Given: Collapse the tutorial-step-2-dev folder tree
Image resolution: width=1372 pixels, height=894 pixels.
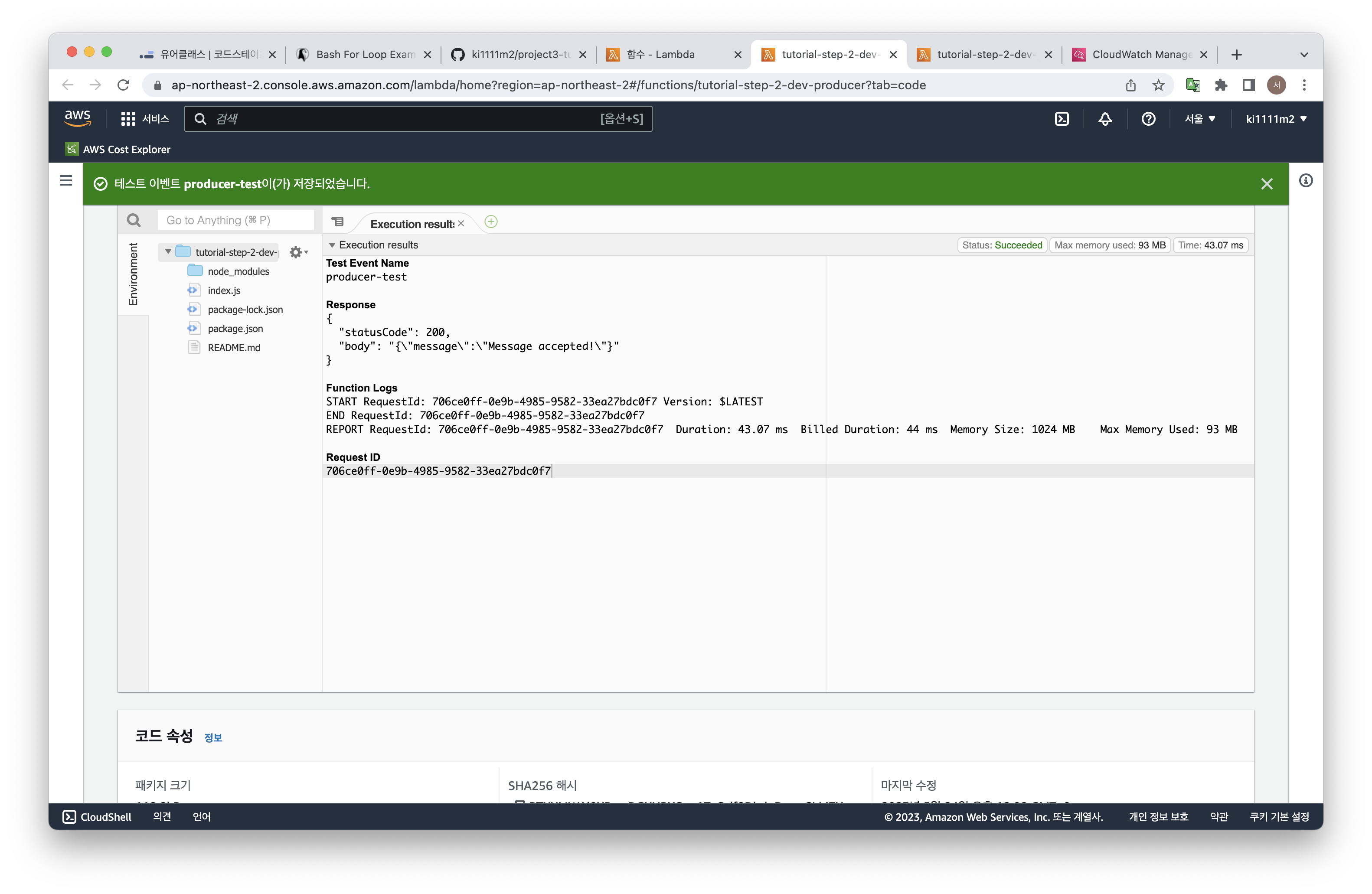Looking at the screenshot, I should tap(168, 252).
